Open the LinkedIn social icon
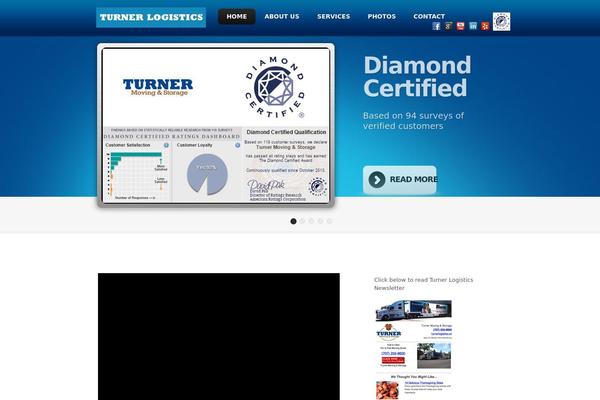 pyautogui.click(x=473, y=26)
